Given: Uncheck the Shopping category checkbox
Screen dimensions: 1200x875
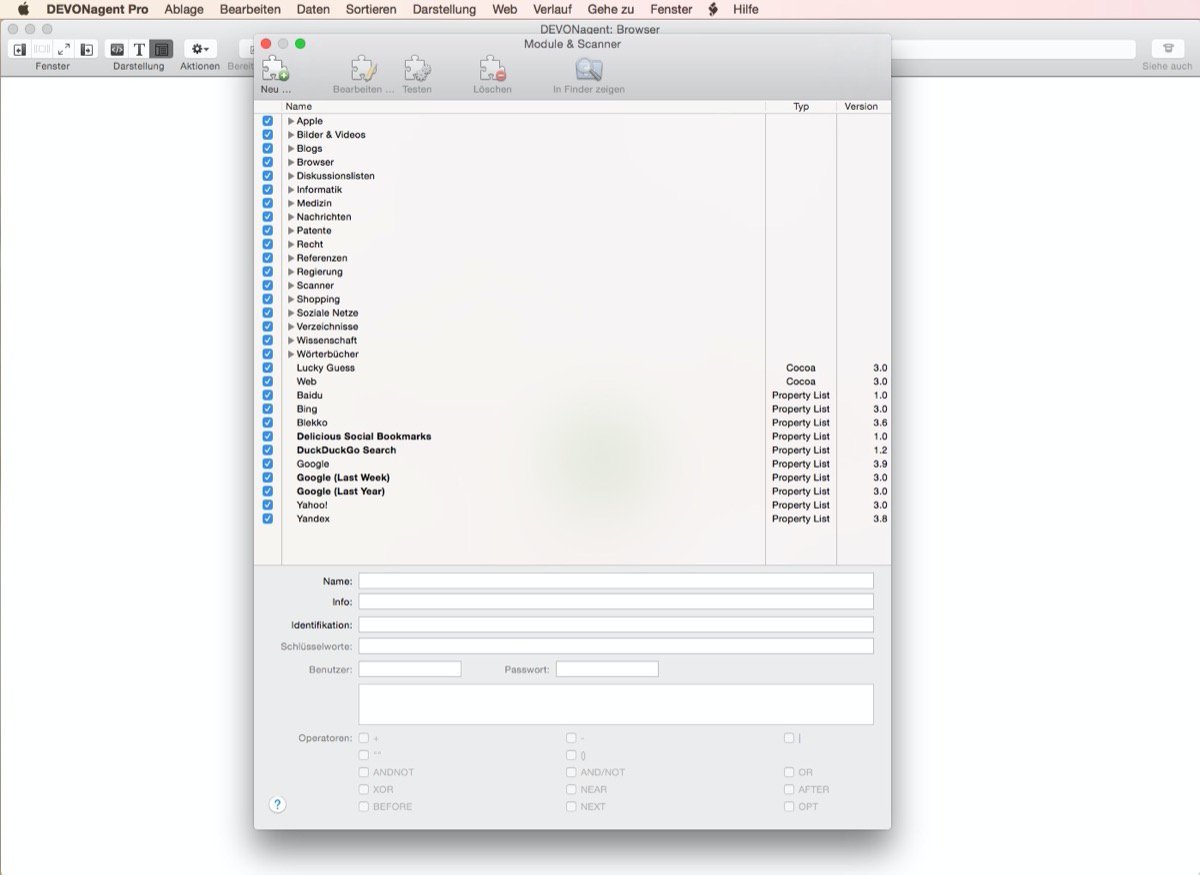Looking at the screenshot, I should (x=267, y=299).
